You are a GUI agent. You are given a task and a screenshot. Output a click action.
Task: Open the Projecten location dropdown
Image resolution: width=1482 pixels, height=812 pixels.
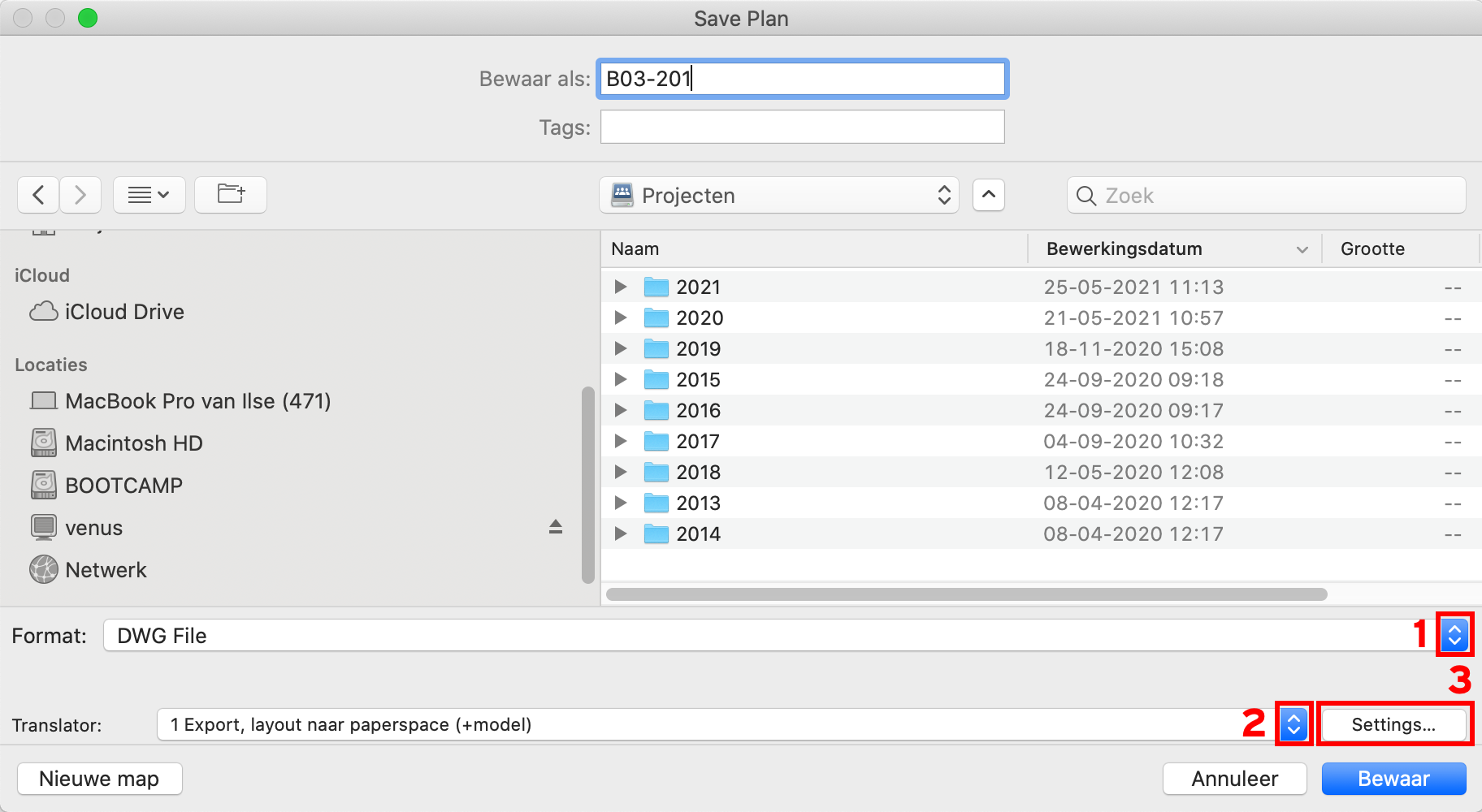779,196
